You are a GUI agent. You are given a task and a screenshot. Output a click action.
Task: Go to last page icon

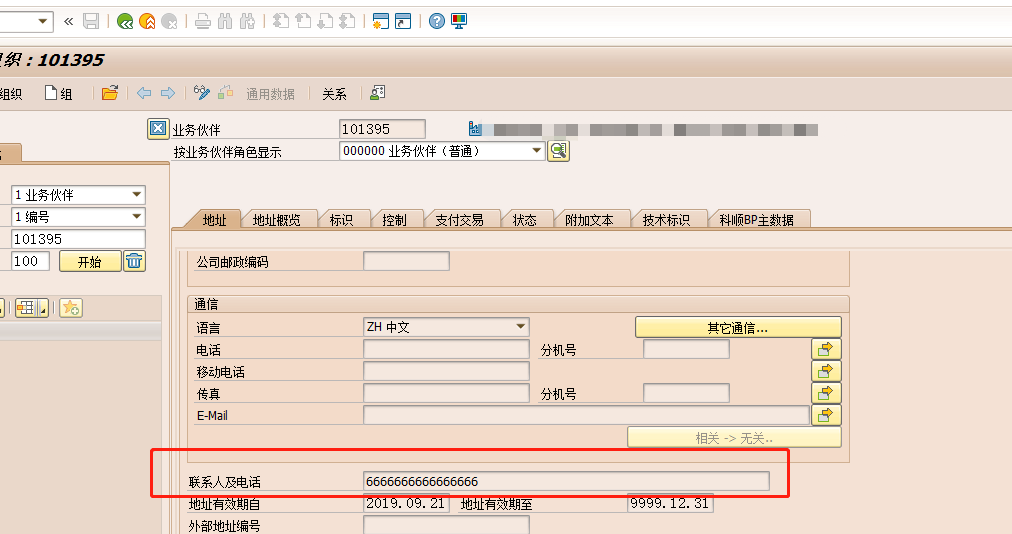click(x=347, y=21)
